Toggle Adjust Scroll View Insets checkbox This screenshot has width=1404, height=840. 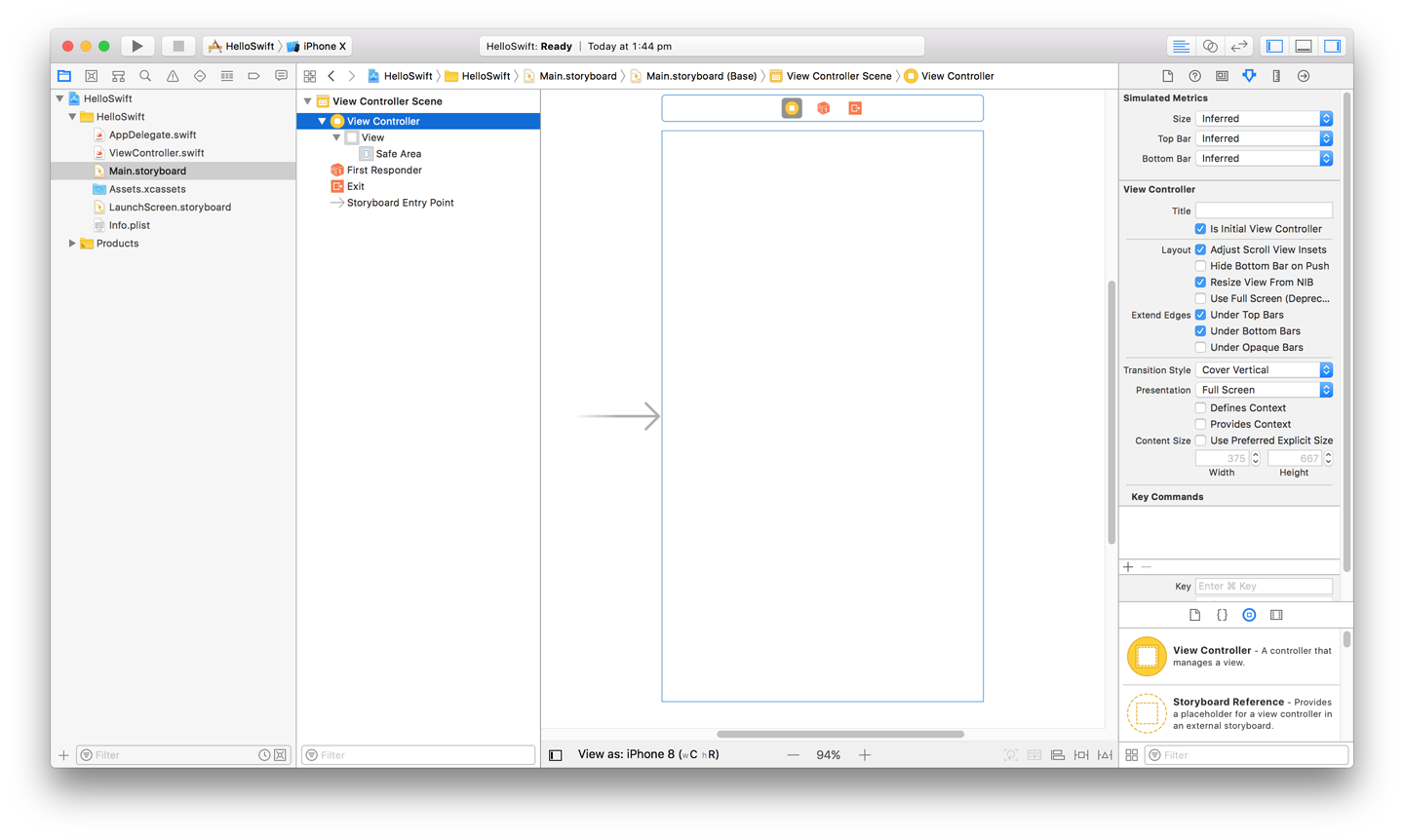[1200, 249]
